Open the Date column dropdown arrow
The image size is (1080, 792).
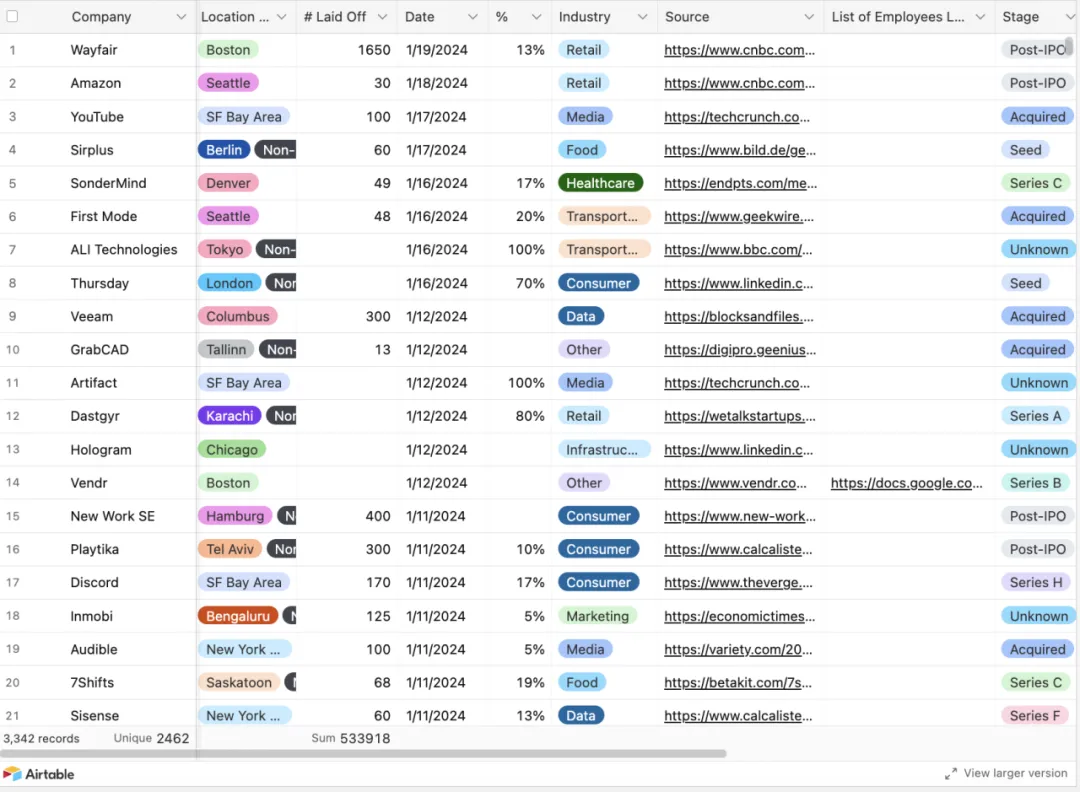[x=473, y=17]
